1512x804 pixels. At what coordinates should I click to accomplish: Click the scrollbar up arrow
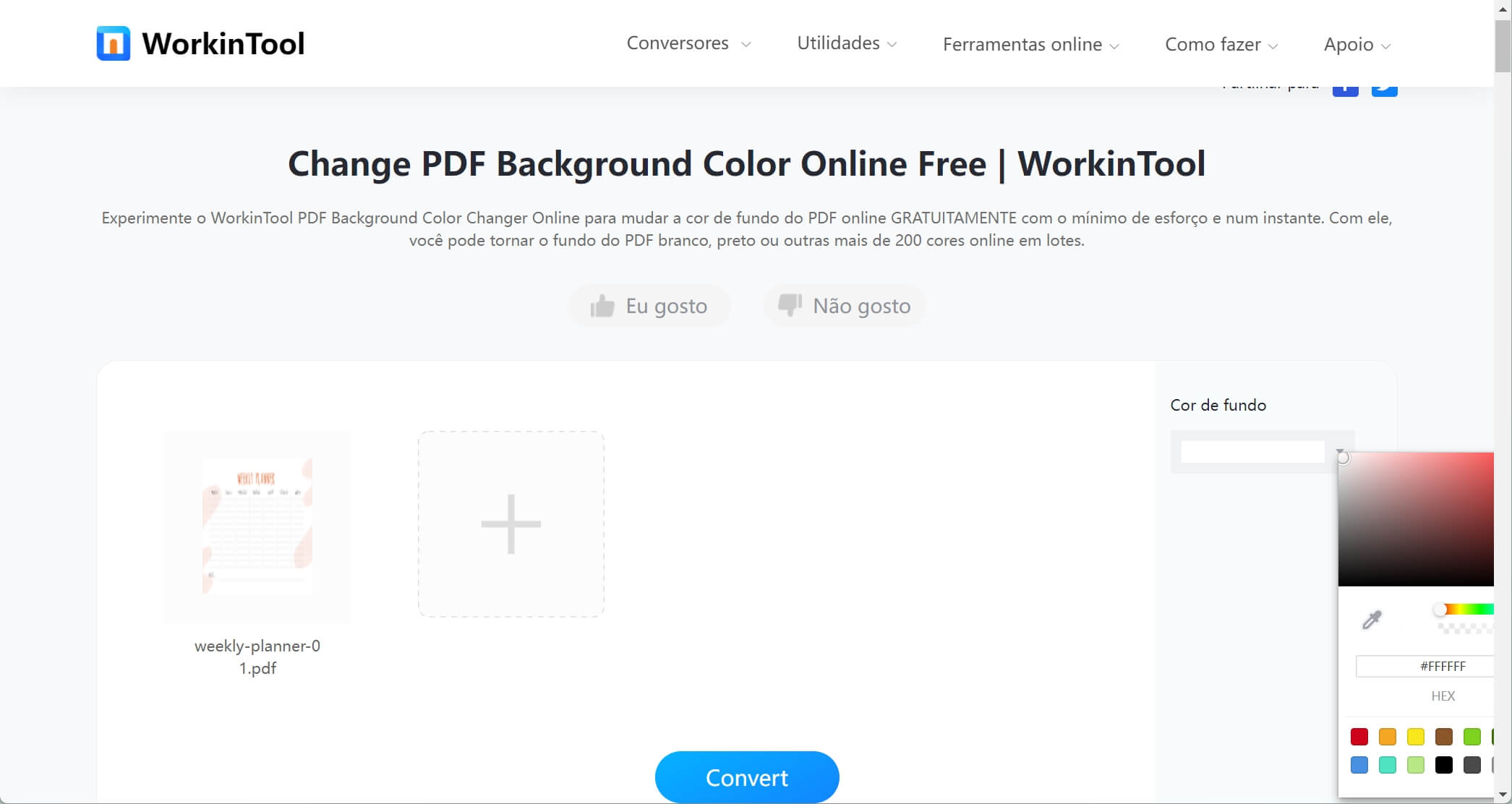point(1503,8)
